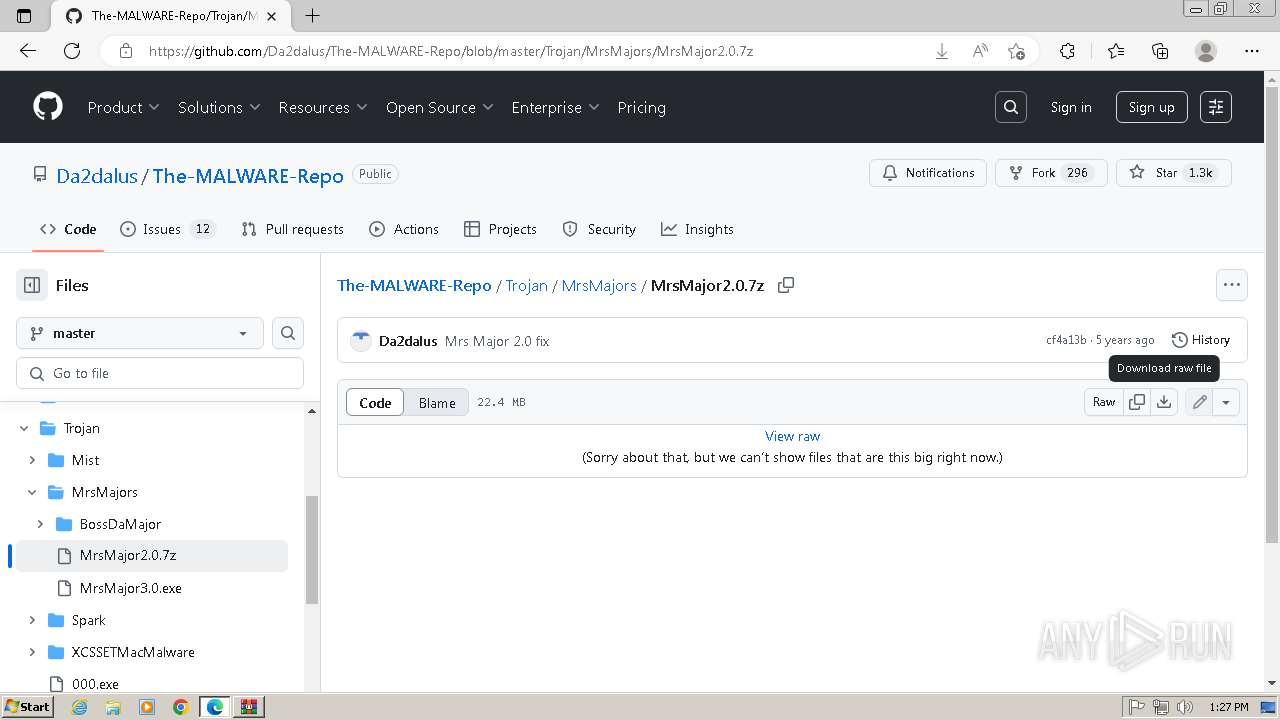Copy the file path icon
Screen dimensions: 1280x720
(x=786, y=285)
